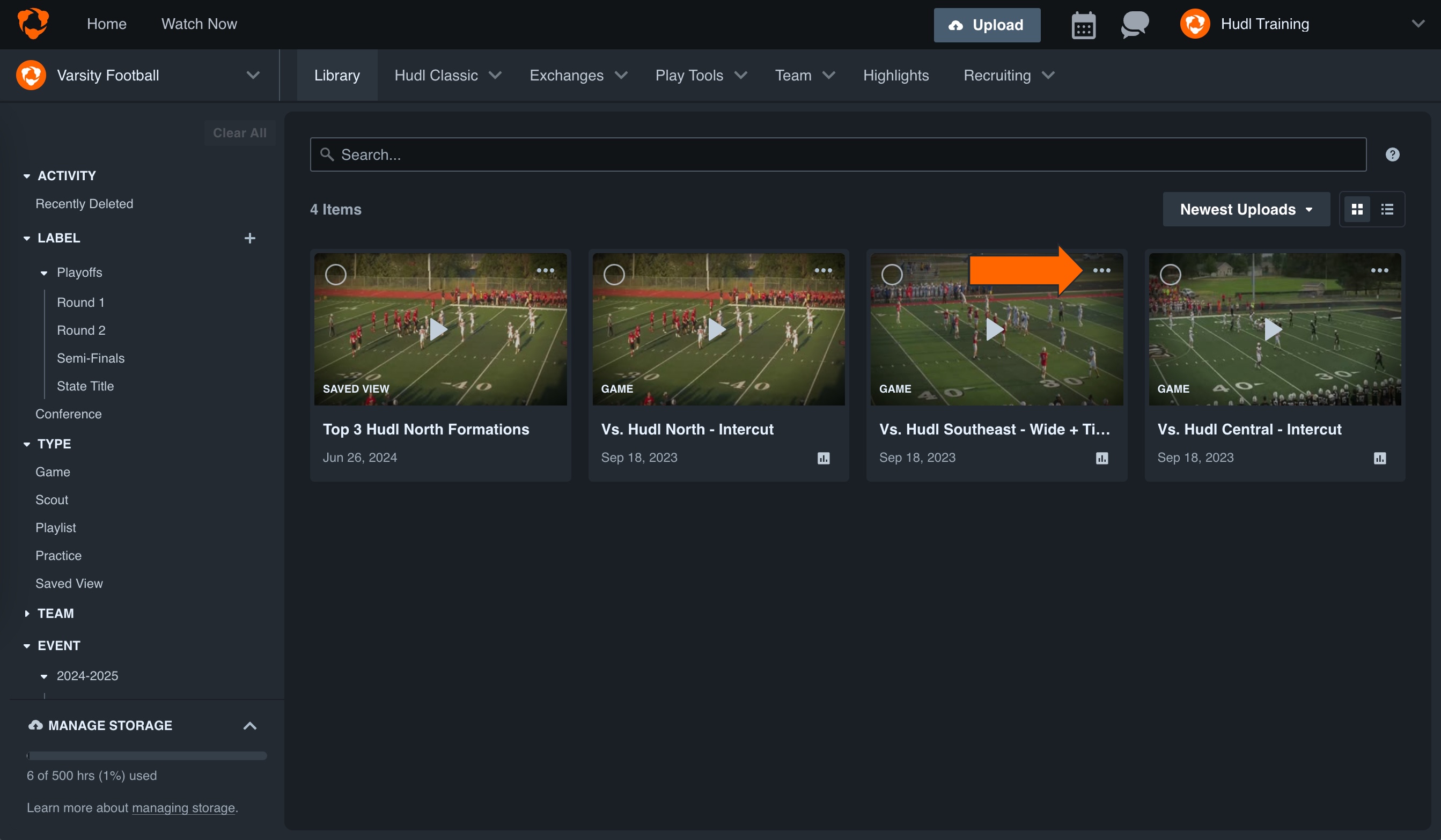Open the Newest Uploads sort dropdown

click(1246, 209)
